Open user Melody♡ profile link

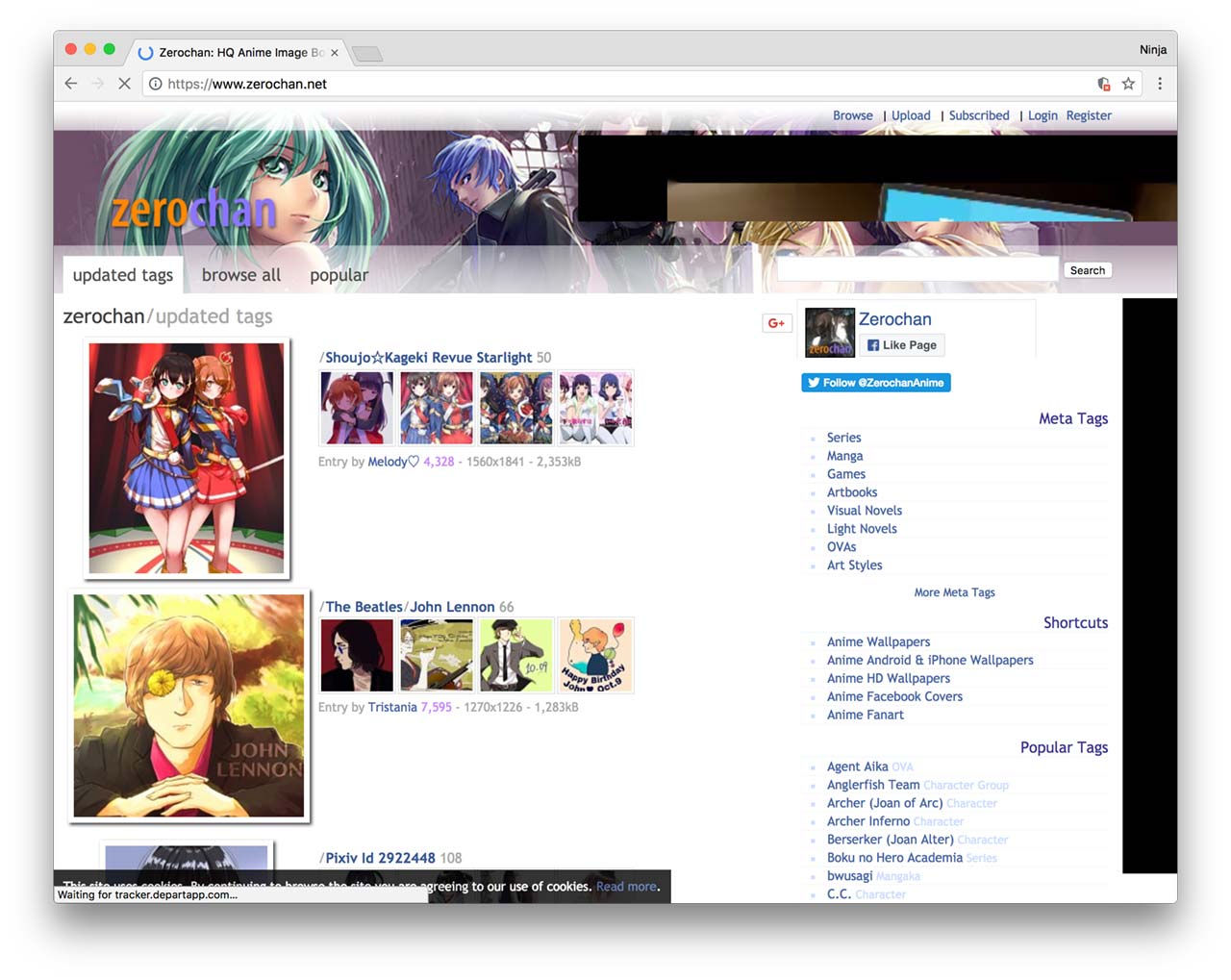tap(393, 462)
